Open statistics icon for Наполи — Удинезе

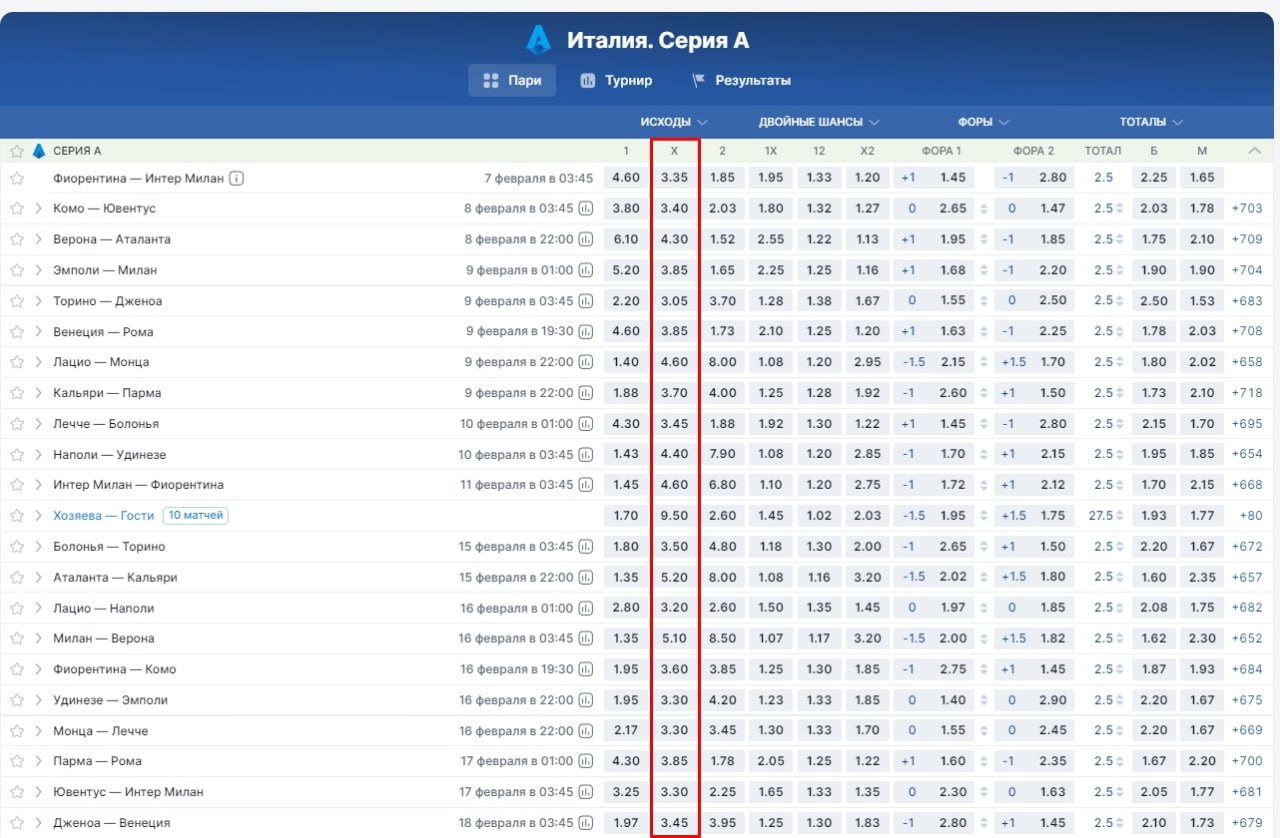click(x=586, y=454)
